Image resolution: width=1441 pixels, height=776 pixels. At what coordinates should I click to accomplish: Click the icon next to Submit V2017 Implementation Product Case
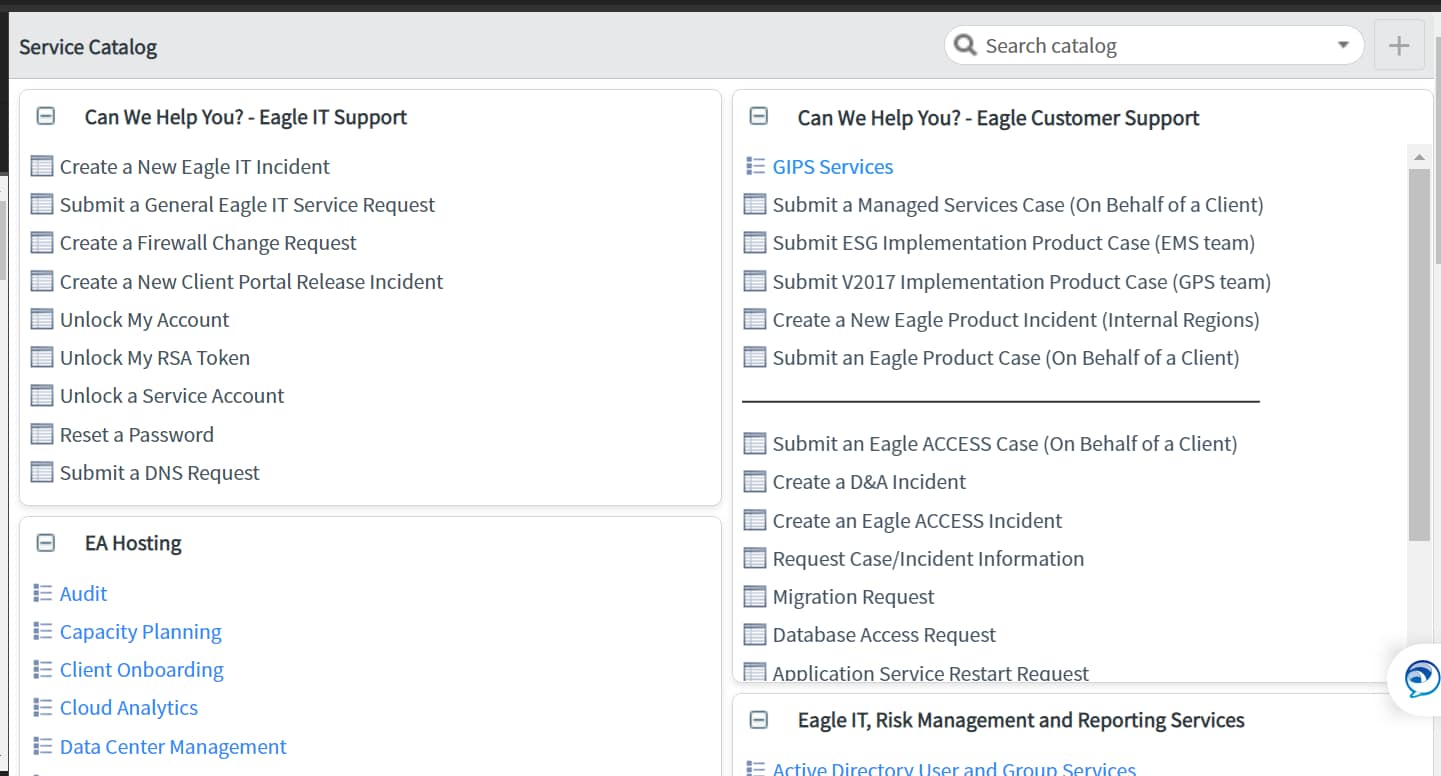click(x=755, y=281)
